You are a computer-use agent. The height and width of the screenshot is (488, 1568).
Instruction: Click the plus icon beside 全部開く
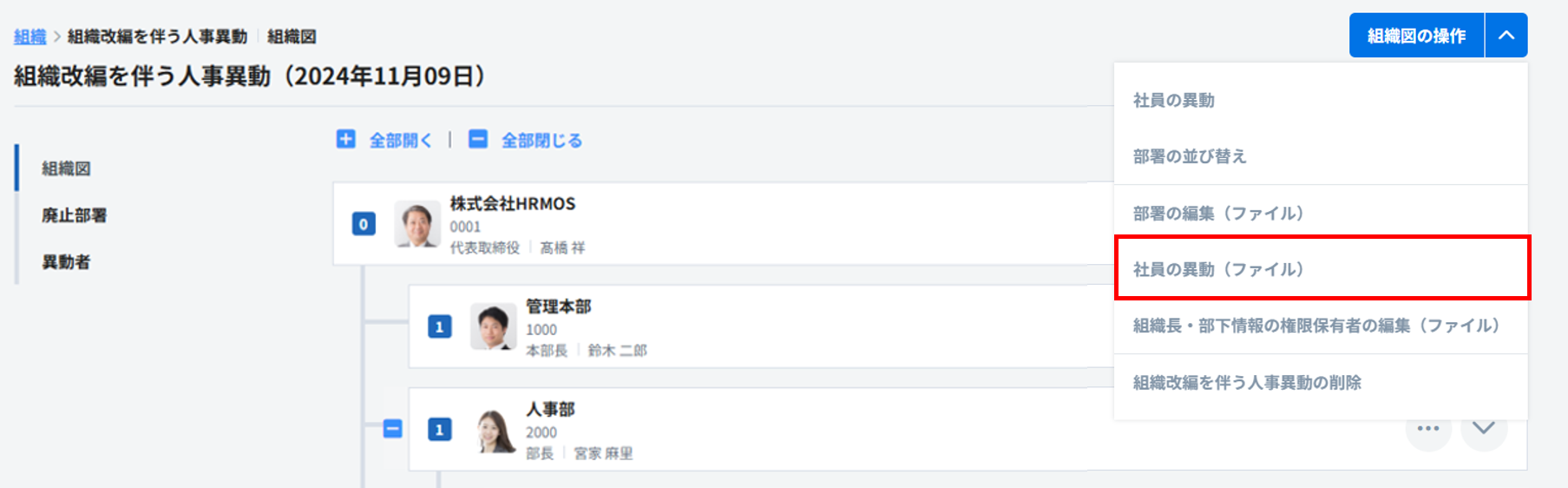[345, 139]
